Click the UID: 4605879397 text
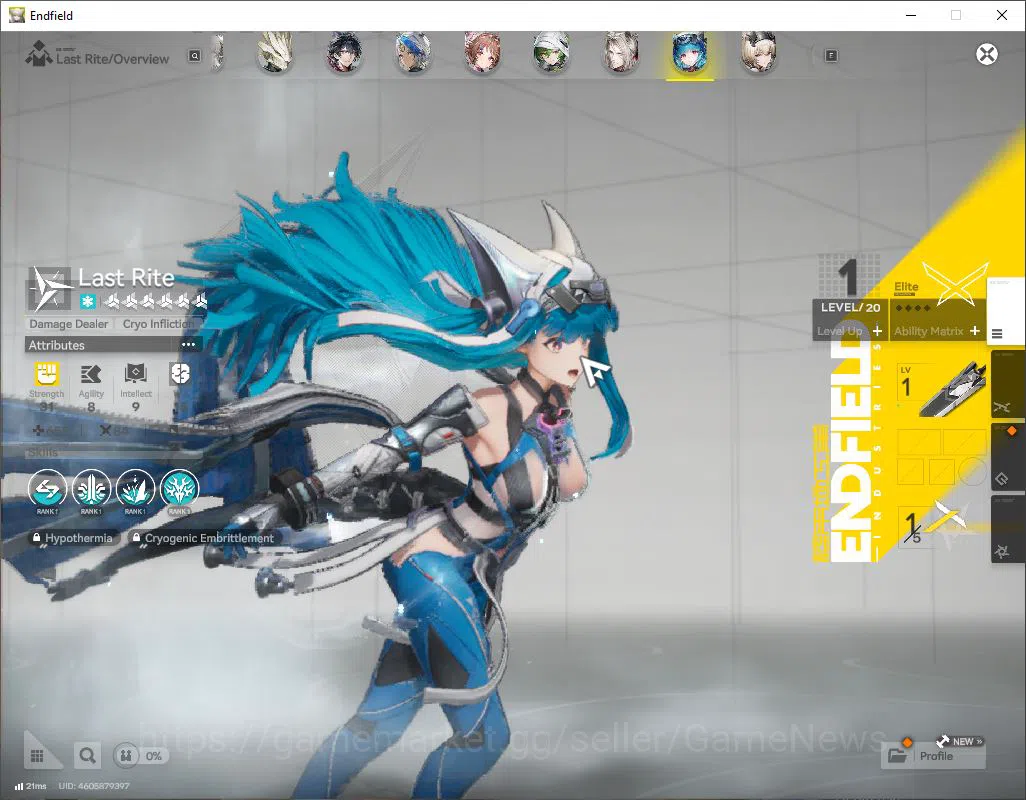Image resolution: width=1026 pixels, height=800 pixels. pyautogui.click(x=94, y=786)
